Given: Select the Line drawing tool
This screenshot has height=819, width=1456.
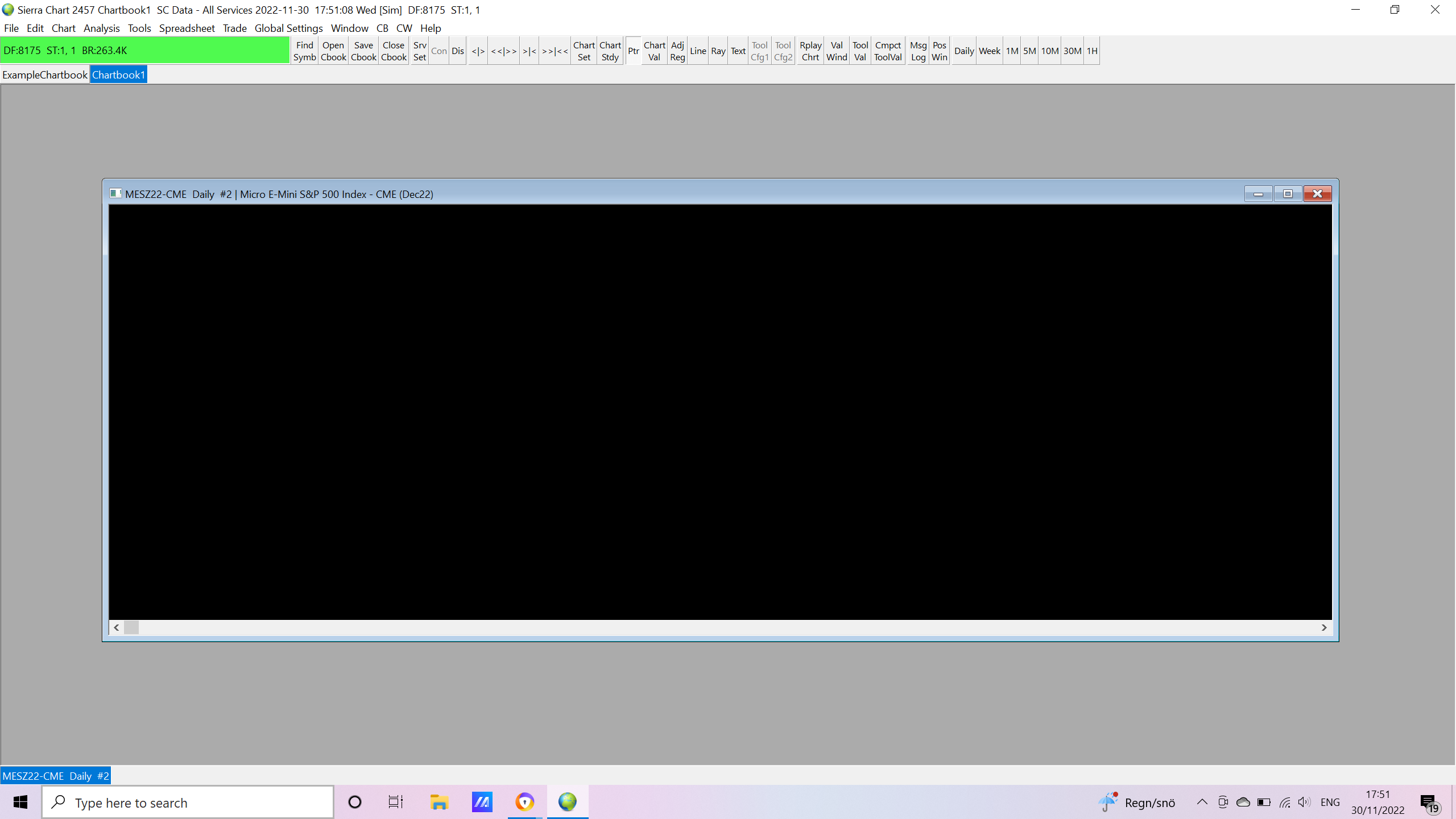Looking at the screenshot, I should [x=698, y=51].
